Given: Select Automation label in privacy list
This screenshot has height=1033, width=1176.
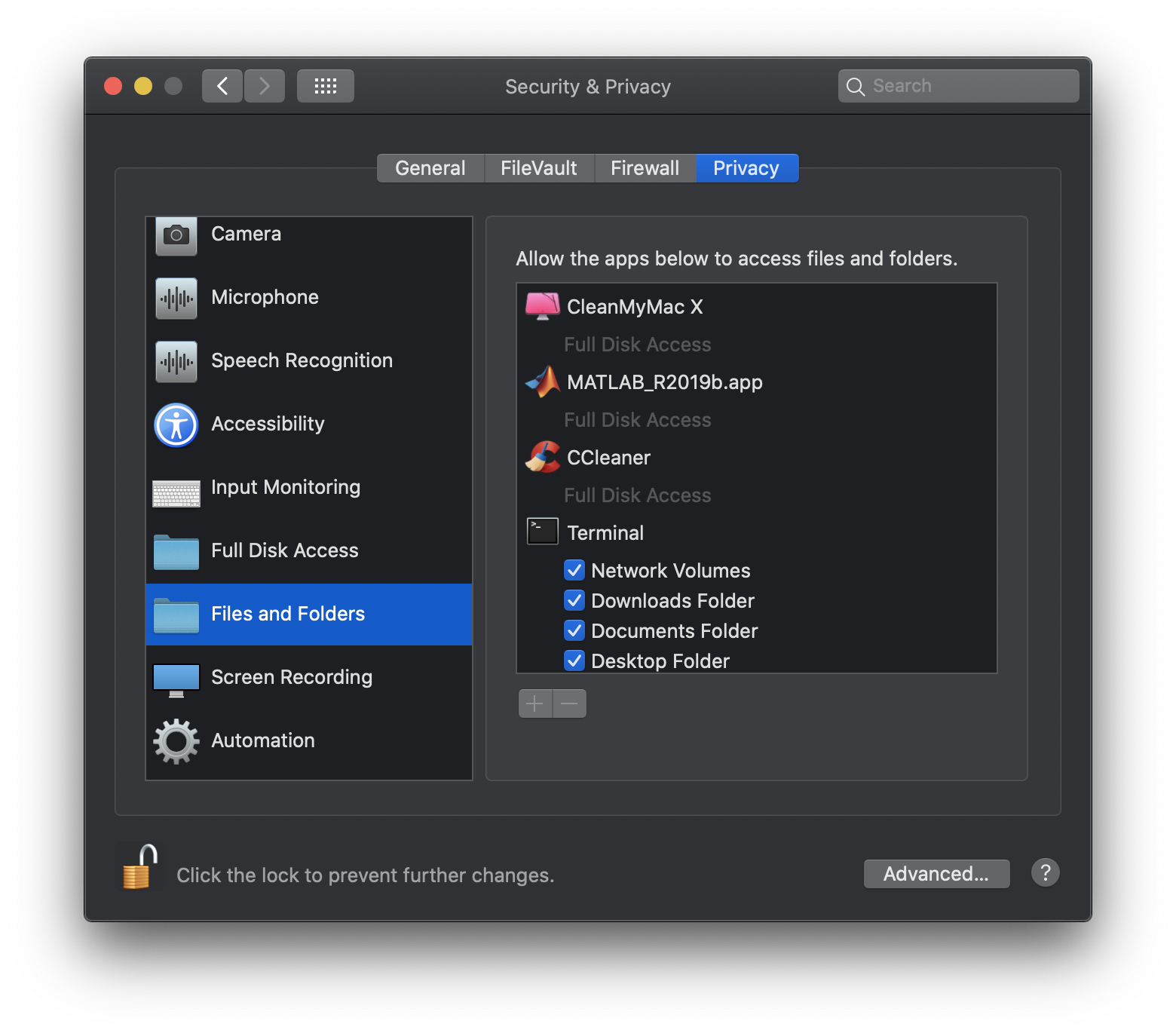Looking at the screenshot, I should coord(263,741).
